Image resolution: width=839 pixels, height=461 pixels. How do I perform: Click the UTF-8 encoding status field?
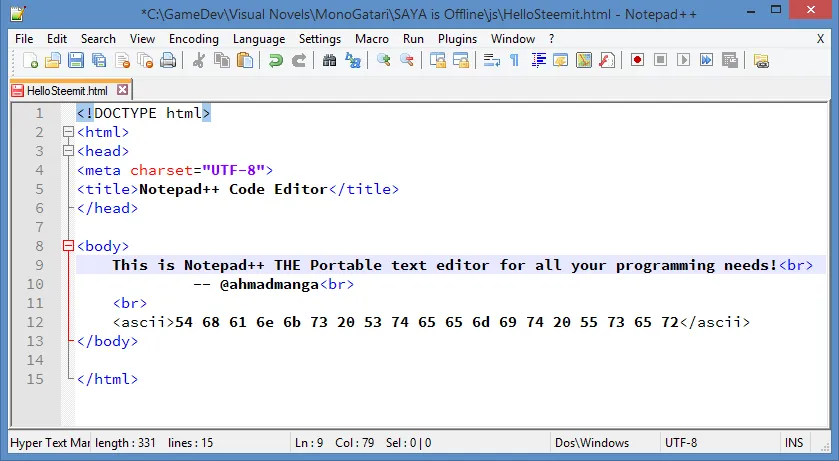(681, 443)
